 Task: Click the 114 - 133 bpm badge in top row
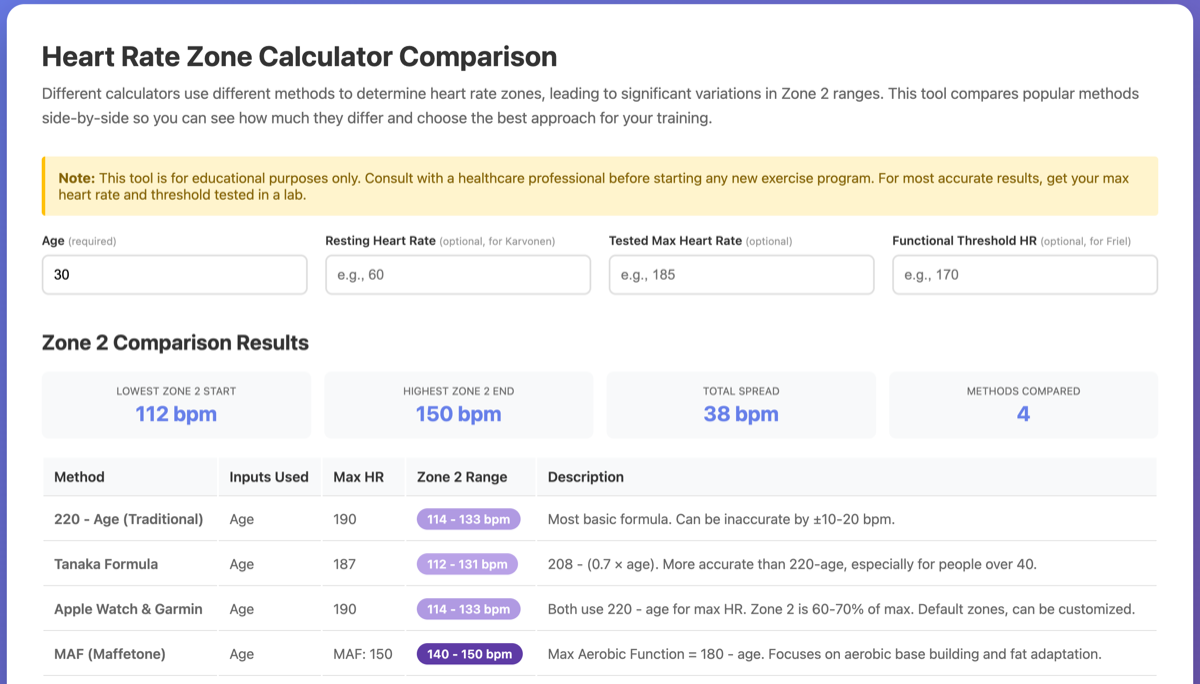coord(468,519)
